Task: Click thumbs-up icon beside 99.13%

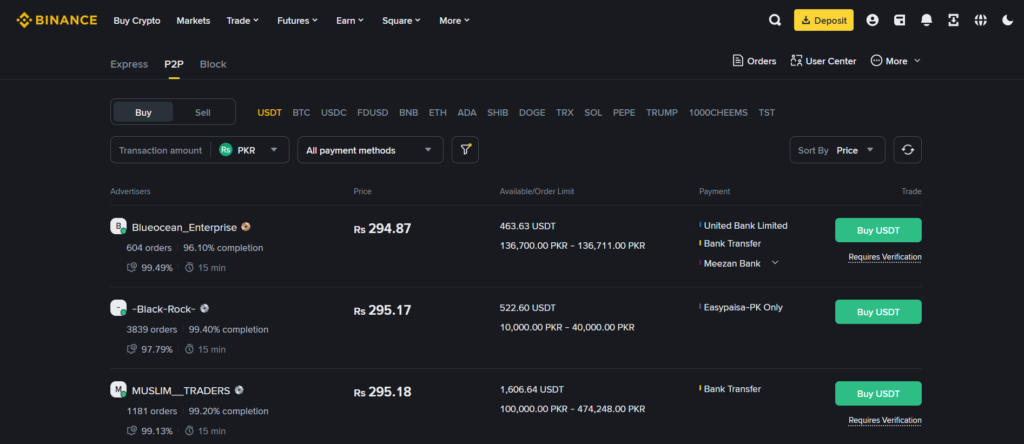Action: pos(131,431)
